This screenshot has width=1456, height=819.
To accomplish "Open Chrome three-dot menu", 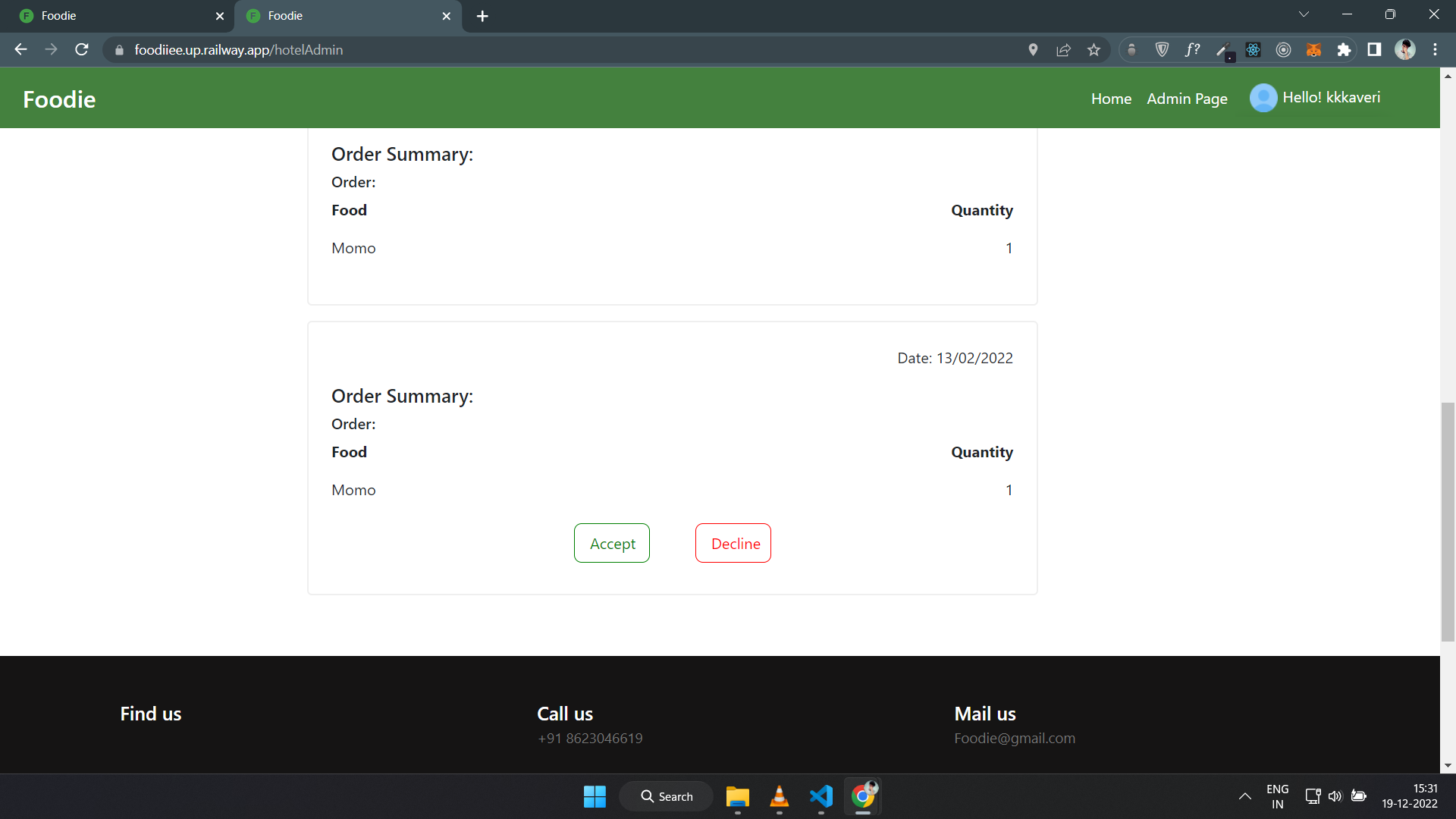I will [1435, 50].
